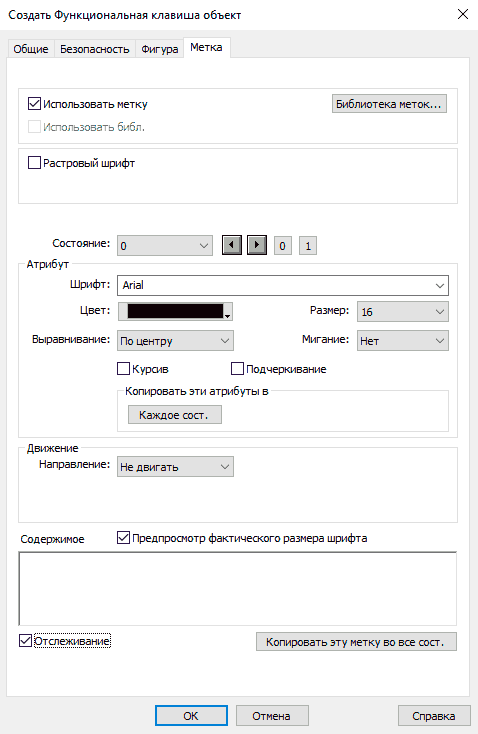Click Каждое сост. button
478x734 pixels.
tap(175, 415)
